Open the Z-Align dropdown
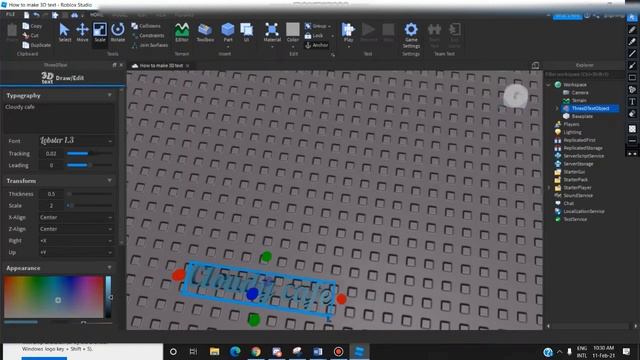Screen dimensions: 640x360 coord(76,229)
